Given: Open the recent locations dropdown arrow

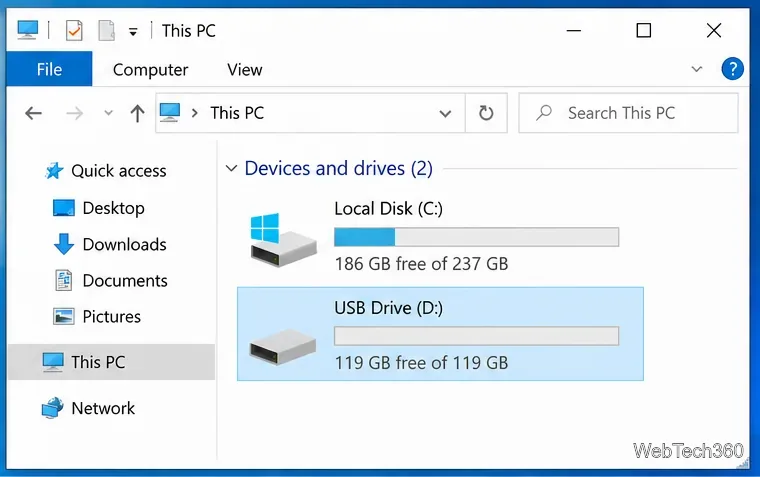Looking at the screenshot, I should 109,113.
